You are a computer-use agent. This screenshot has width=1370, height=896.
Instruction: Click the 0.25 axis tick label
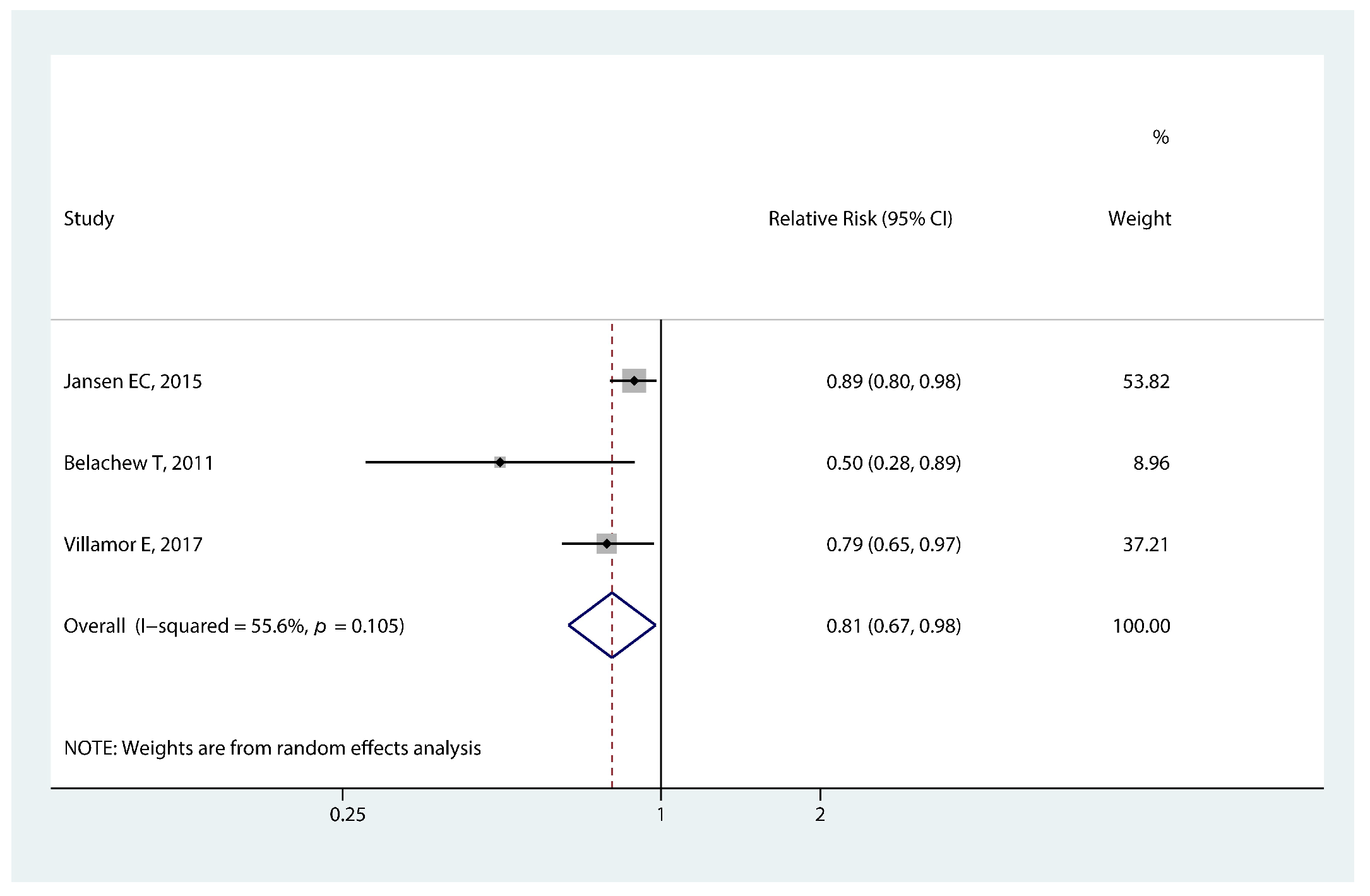[x=347, y=815]
